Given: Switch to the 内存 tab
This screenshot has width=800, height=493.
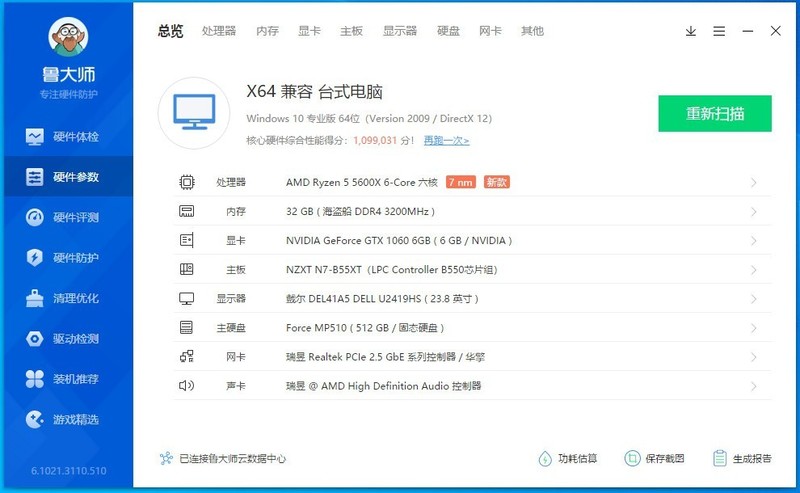Looking at the screenshot, I should point(267,31).
